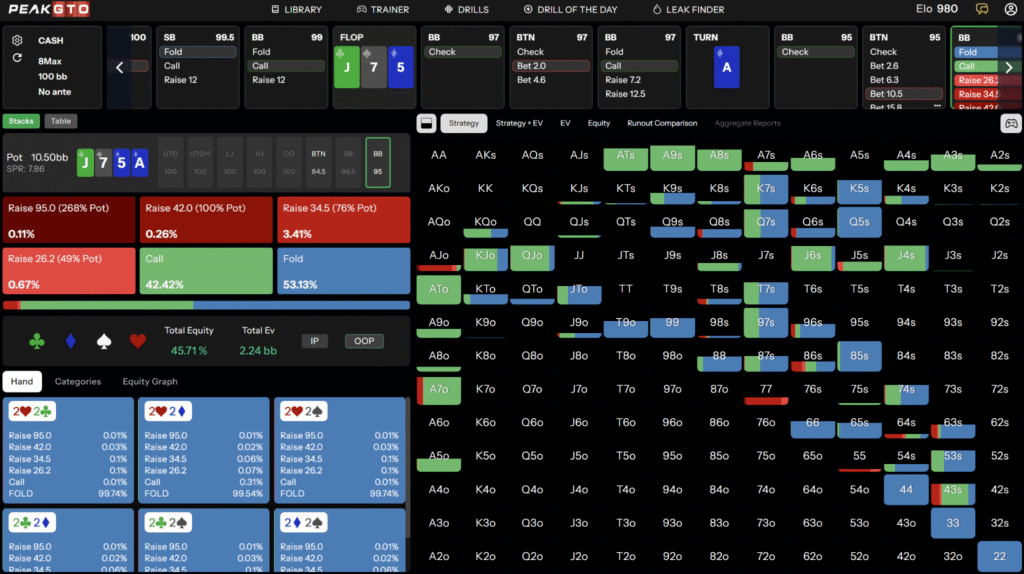Image resolution: width=1024 pixels, height=574 pixels.
Task: Click the layout icon left of Strategy
Action: coord(425,124)
